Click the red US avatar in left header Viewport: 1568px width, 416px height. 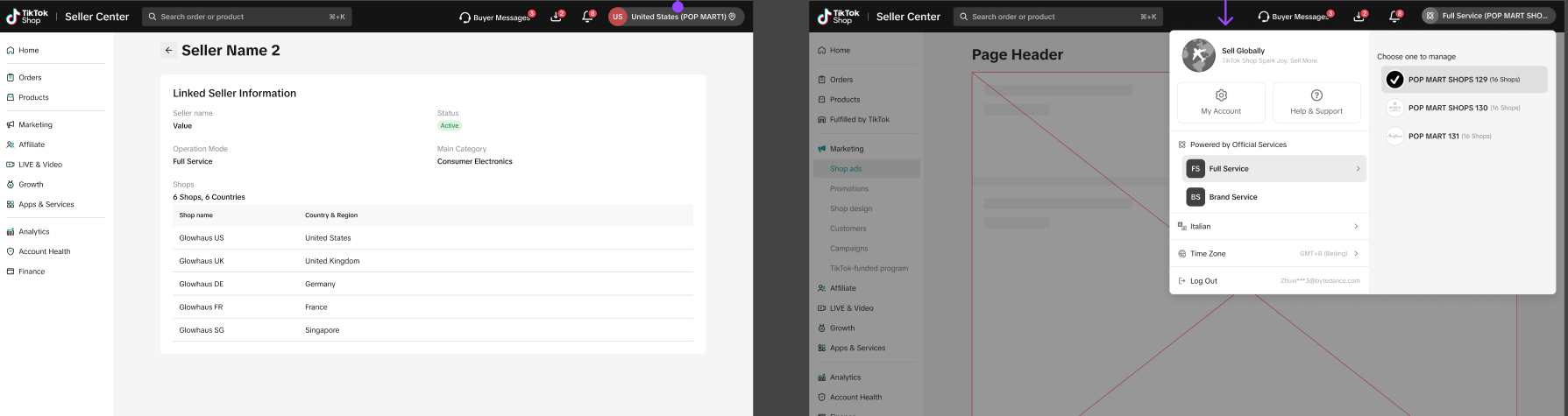pos(618,17)
